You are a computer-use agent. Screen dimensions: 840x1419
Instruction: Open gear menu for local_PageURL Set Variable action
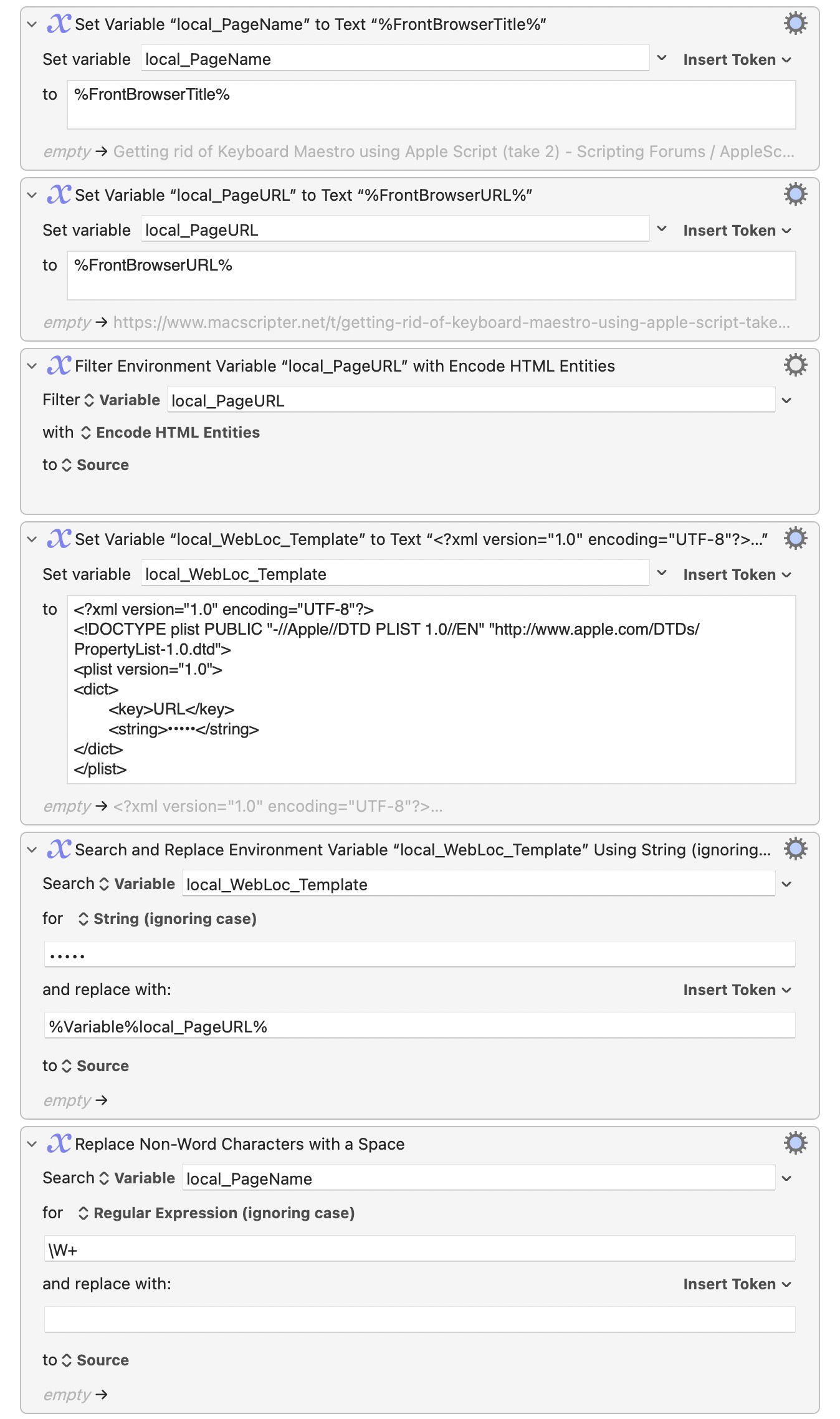(x=795, y=195)
